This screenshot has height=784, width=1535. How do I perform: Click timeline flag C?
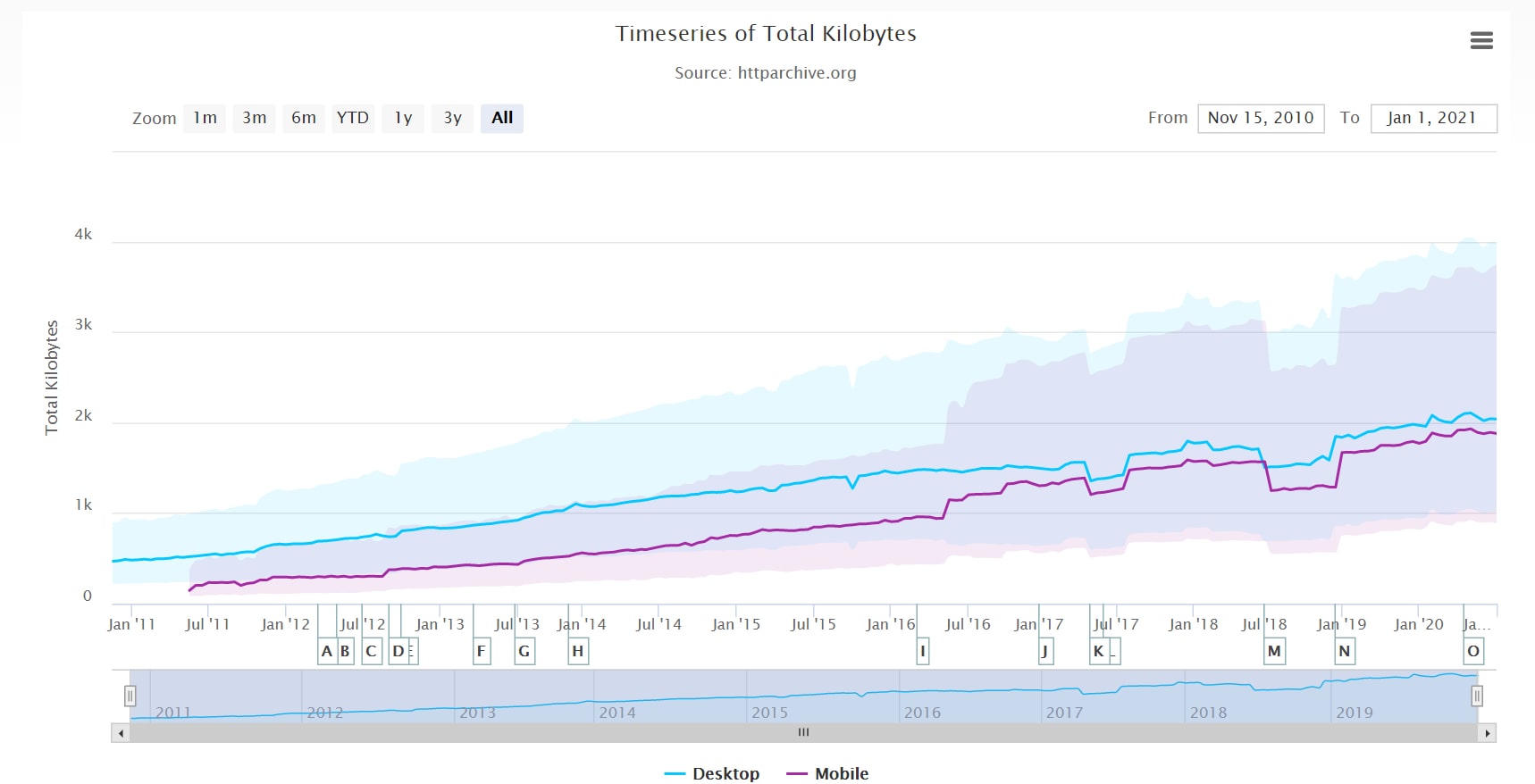(x=372, y=651)
